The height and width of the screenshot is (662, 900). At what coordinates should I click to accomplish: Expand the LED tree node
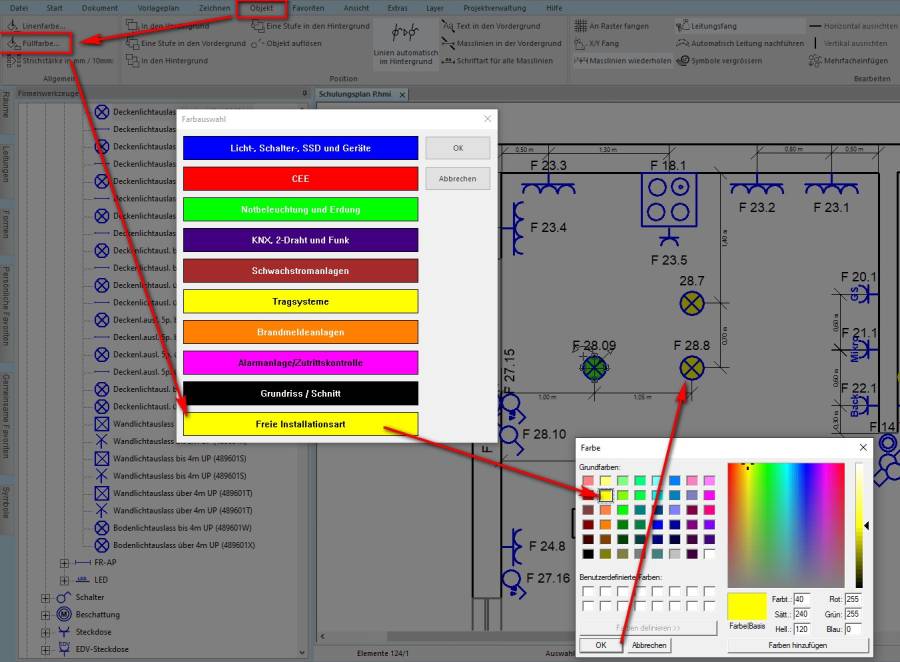(x=64, y=580)
